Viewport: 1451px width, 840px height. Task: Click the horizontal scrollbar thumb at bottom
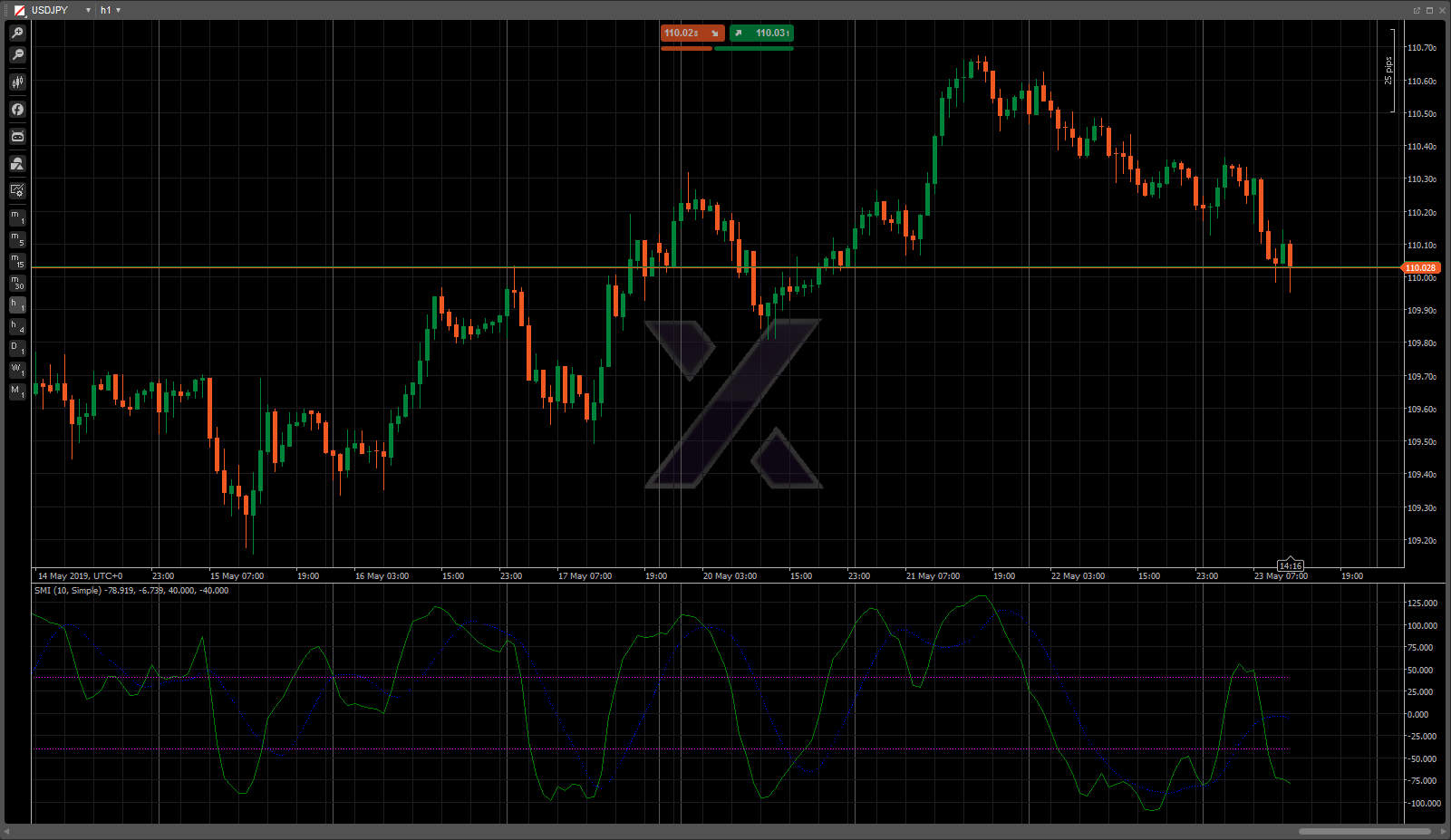(1364, 831)
